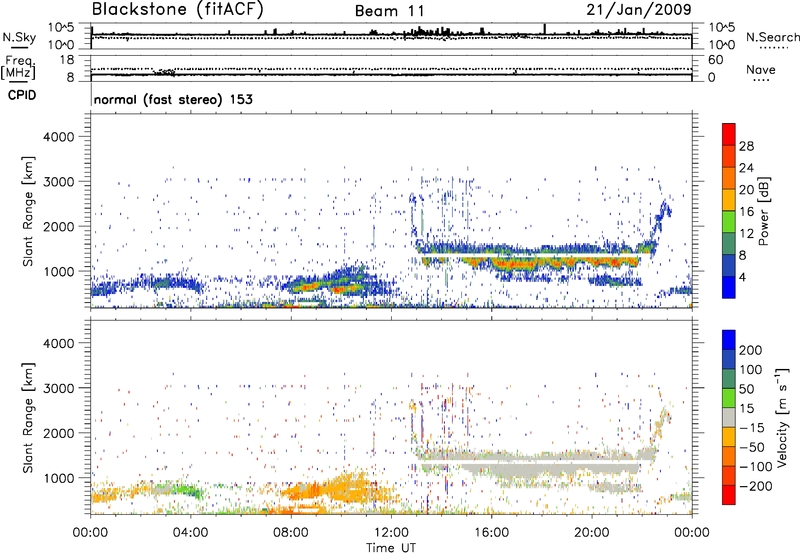Image resolution: width=800 pixels, height=554 pixels.
Task: Click the 20:00 time tick label
Action: point(591,533)
